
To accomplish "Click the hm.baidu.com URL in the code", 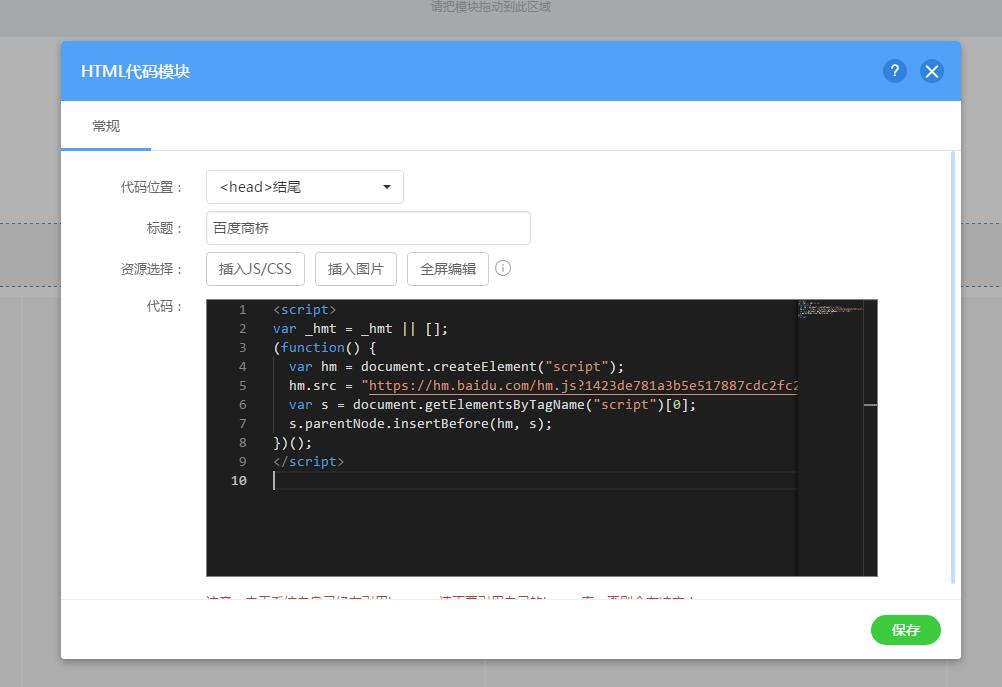I will click(580, 386).
